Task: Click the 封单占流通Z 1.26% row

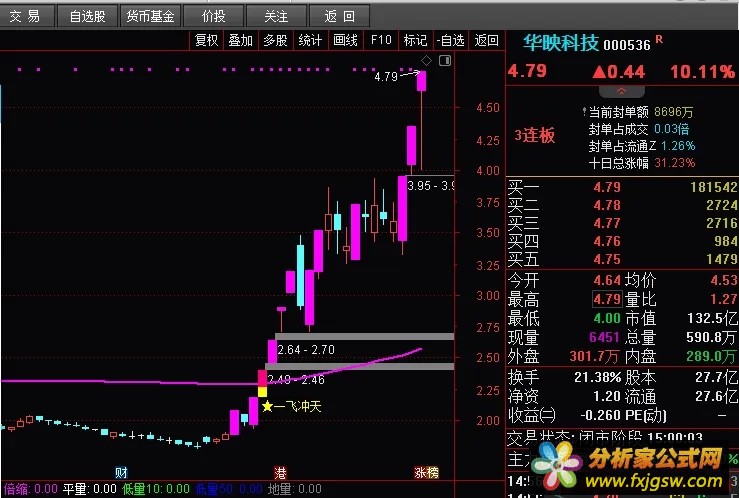Action: pyautogui.click(x=642, y=146)
